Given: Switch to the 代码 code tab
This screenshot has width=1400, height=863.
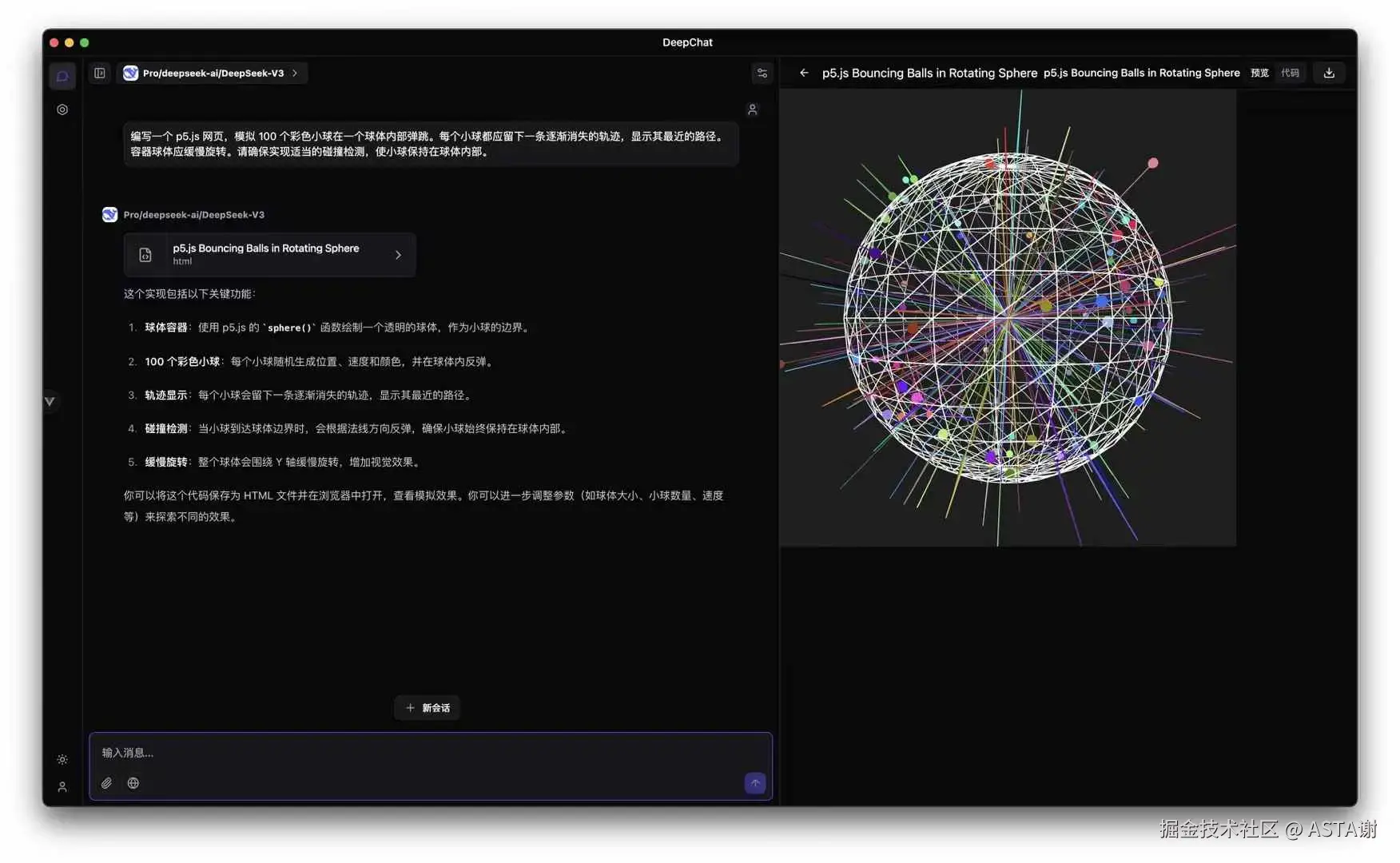Looking at the screenshot, I should 1290,73.
